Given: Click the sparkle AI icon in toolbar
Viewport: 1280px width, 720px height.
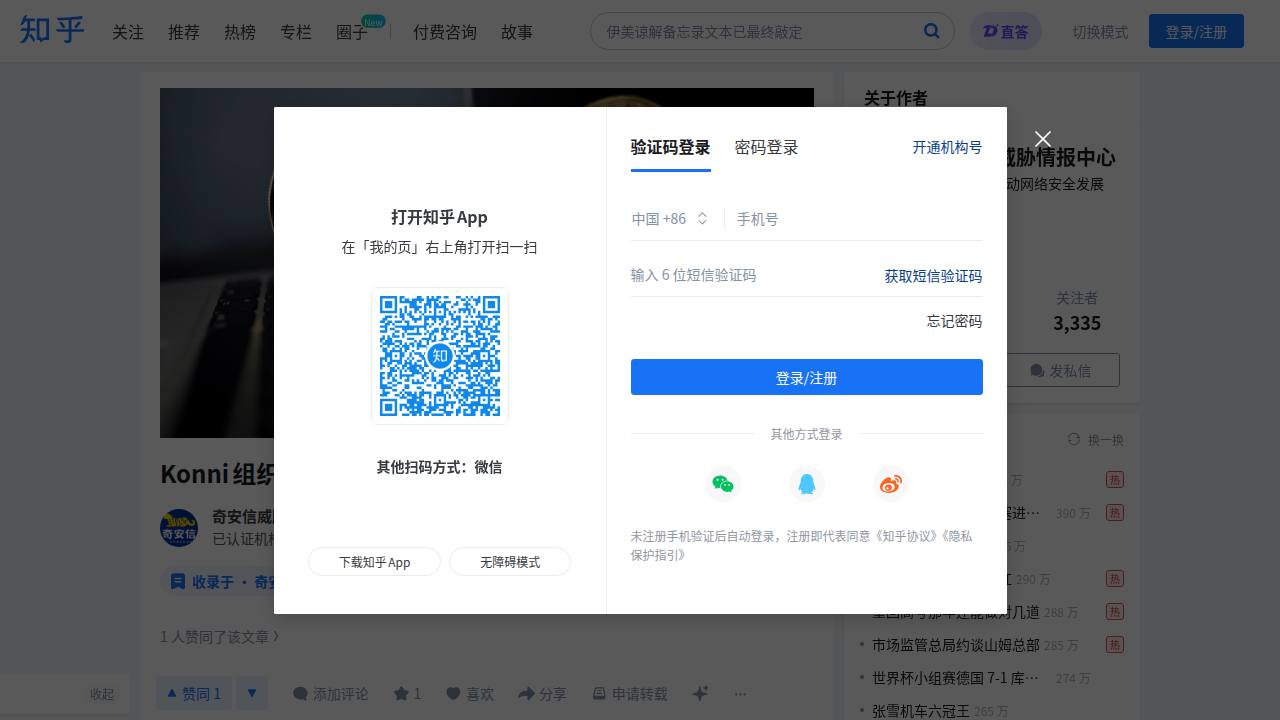Looking at the screenshot, I should click(x=700, y=693).
